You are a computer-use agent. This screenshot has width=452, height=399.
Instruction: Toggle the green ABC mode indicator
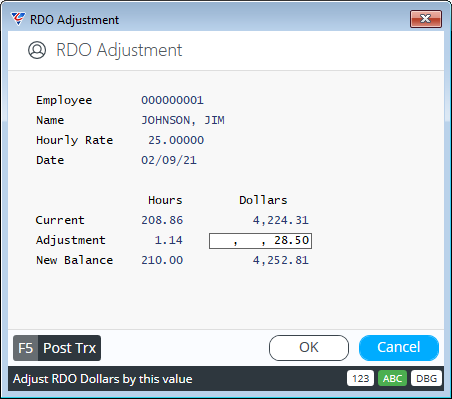(392, 379)
